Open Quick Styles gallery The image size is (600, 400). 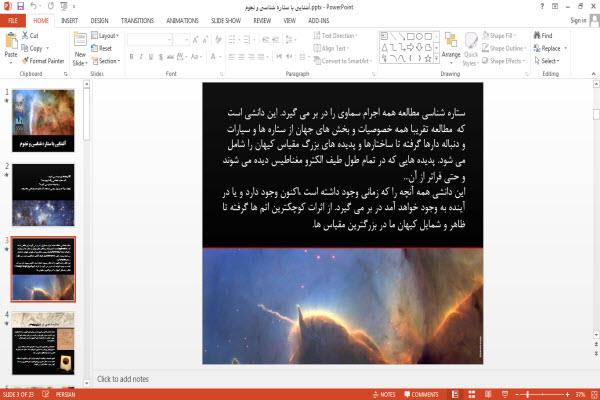(x=471, y=49)
